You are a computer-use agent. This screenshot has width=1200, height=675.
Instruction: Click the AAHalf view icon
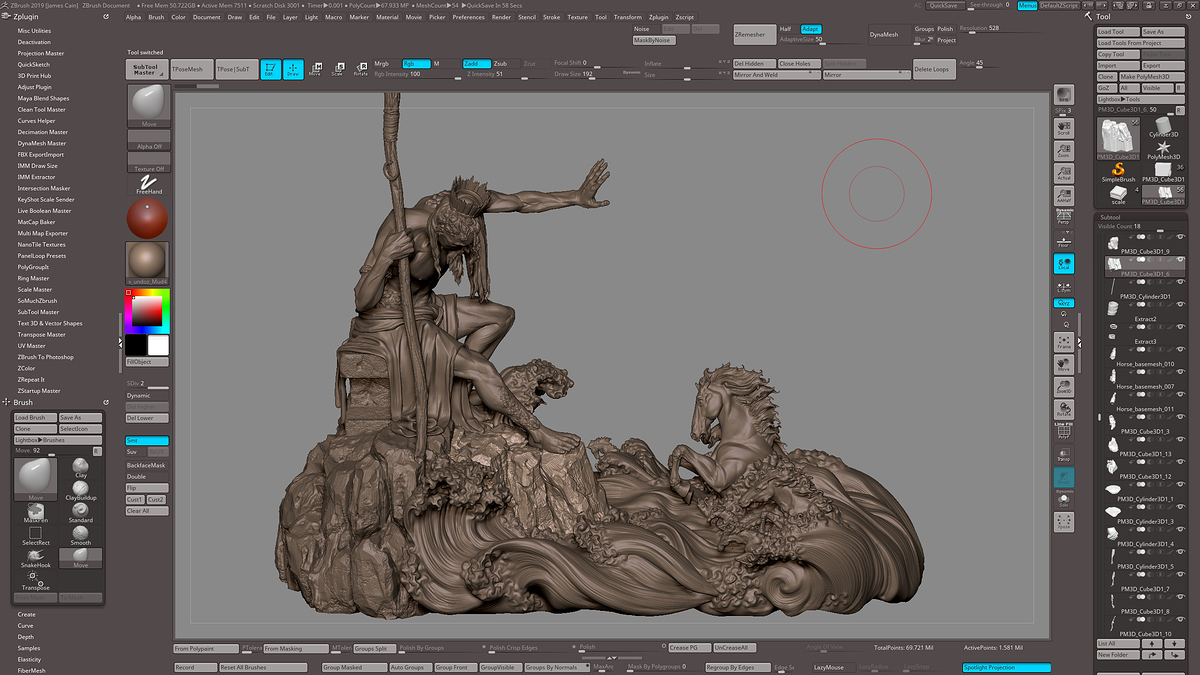(x=1064, y=196)
